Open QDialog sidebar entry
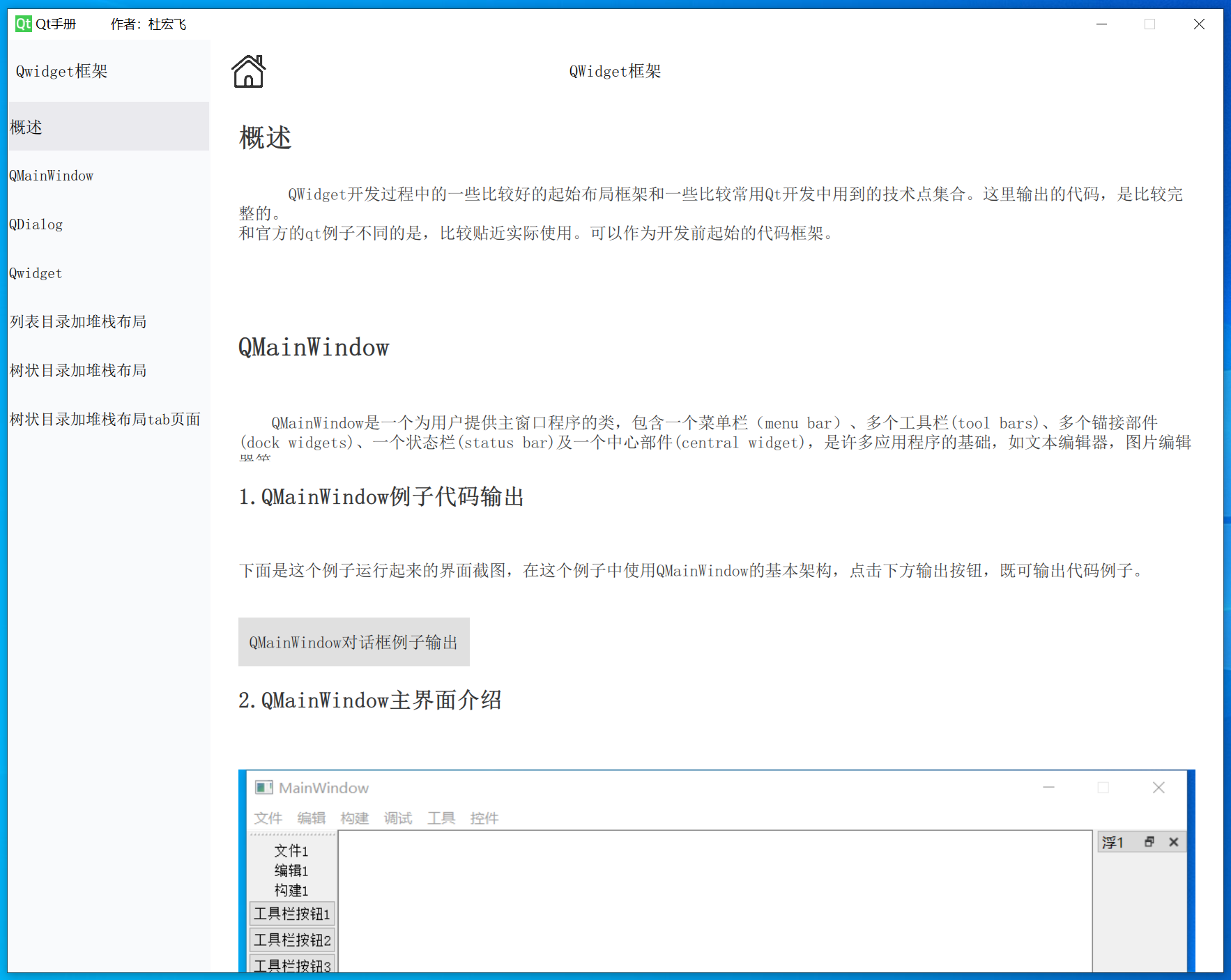 pos(109,224)
